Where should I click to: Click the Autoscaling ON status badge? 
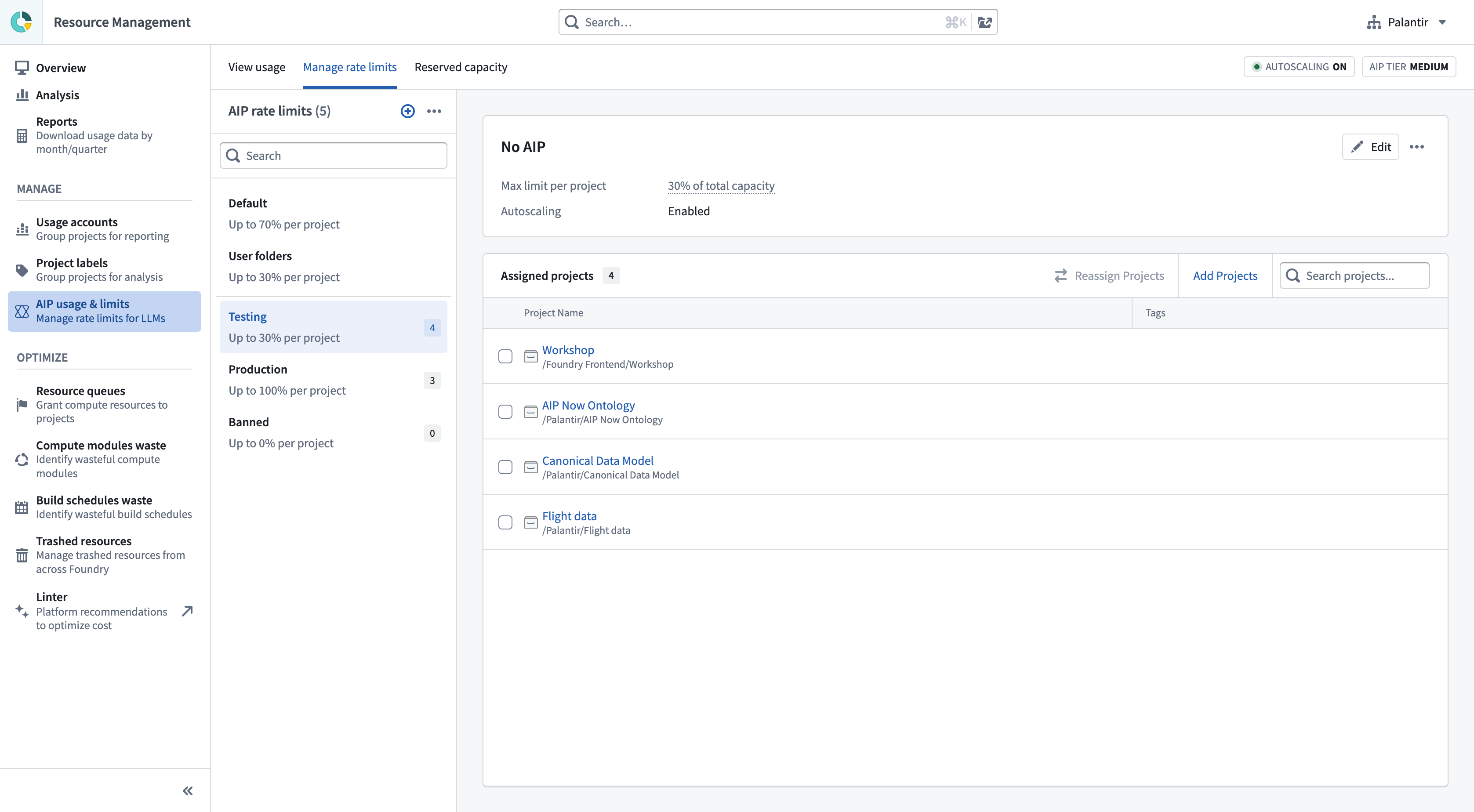(x=1299, y=67)
